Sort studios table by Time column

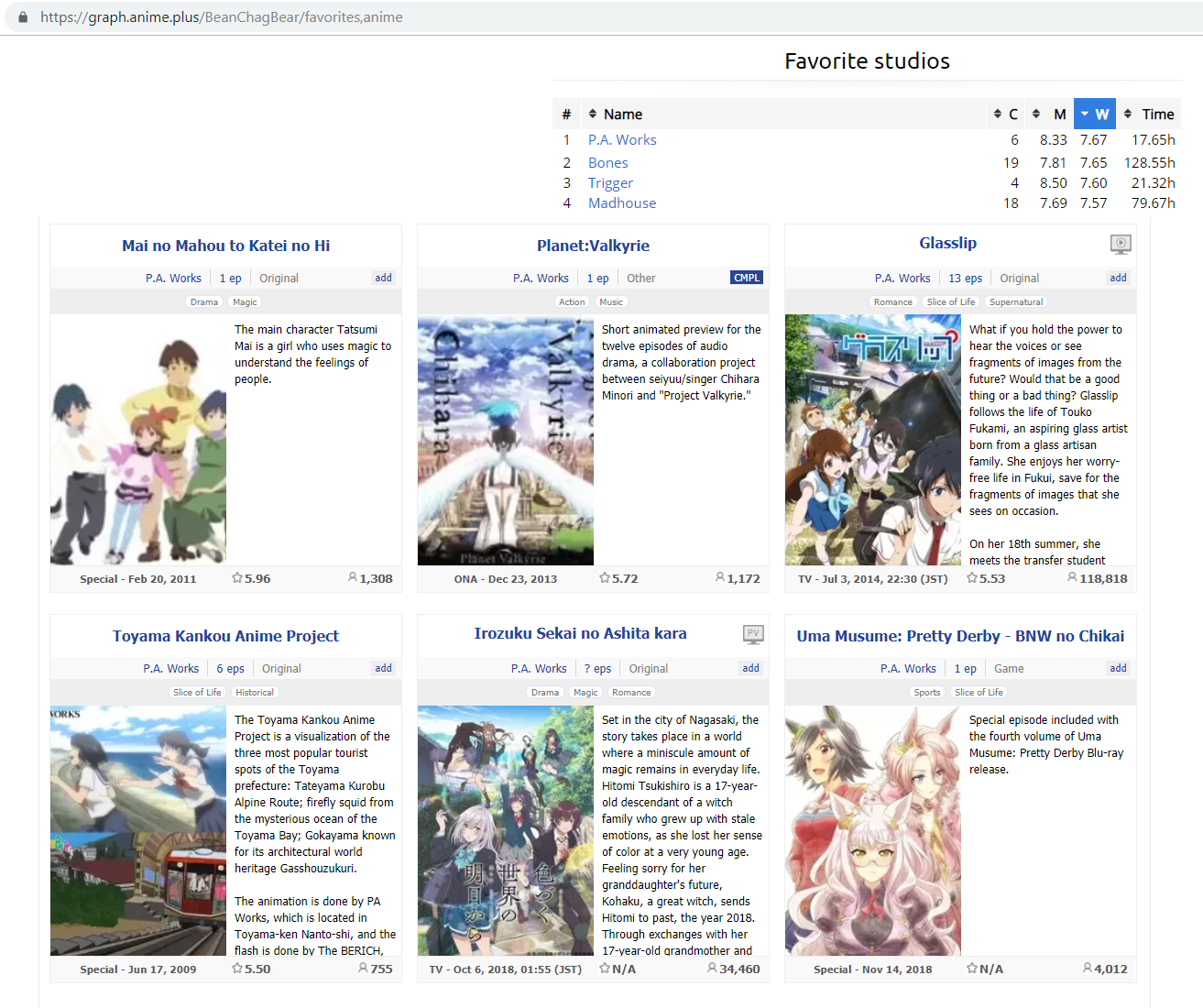coord(1149,115)
